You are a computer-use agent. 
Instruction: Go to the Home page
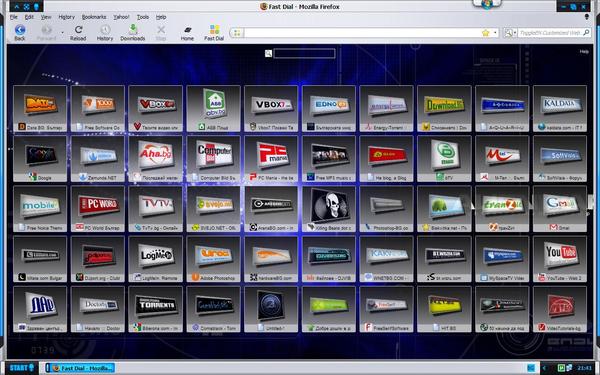point(187,33)
